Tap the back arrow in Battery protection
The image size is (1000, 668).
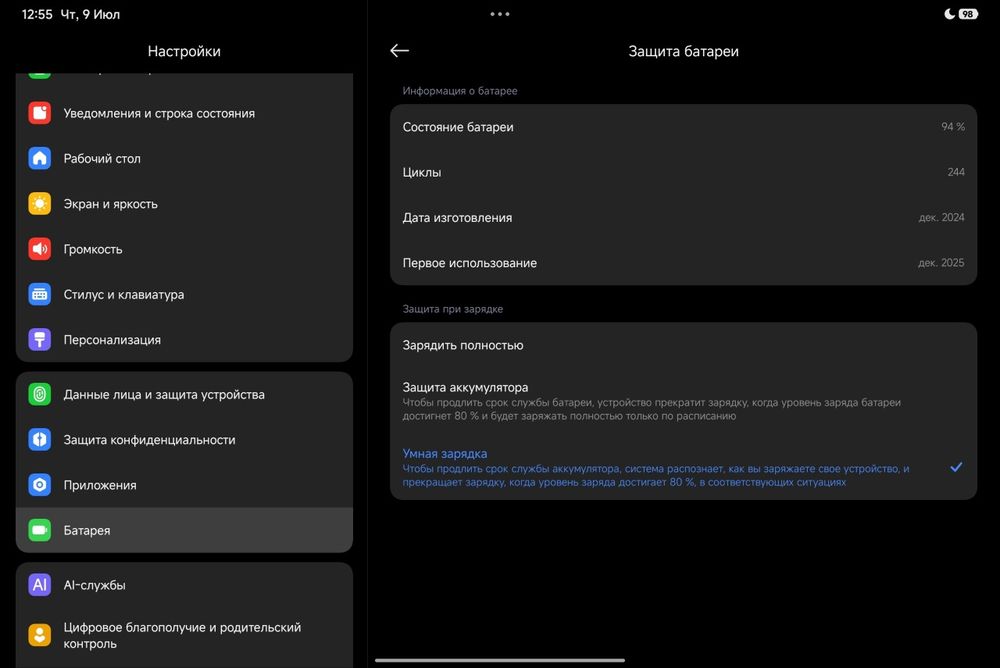point(399,50)
